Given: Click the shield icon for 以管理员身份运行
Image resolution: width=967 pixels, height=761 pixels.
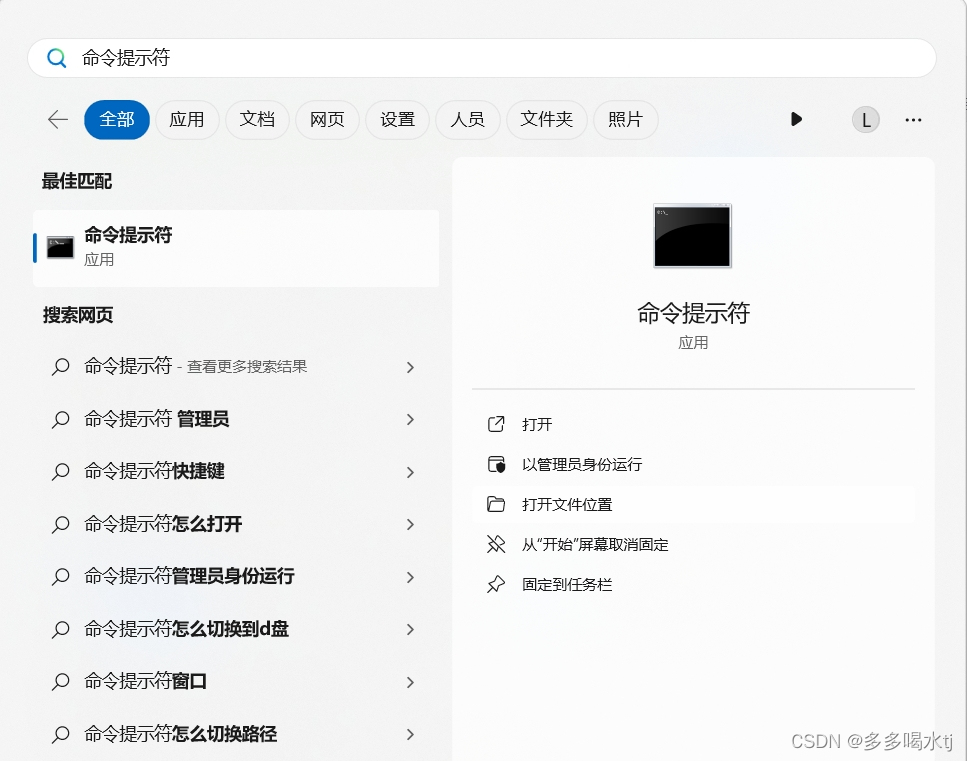Looking at the screenshot, I should [x=496, y=464].
